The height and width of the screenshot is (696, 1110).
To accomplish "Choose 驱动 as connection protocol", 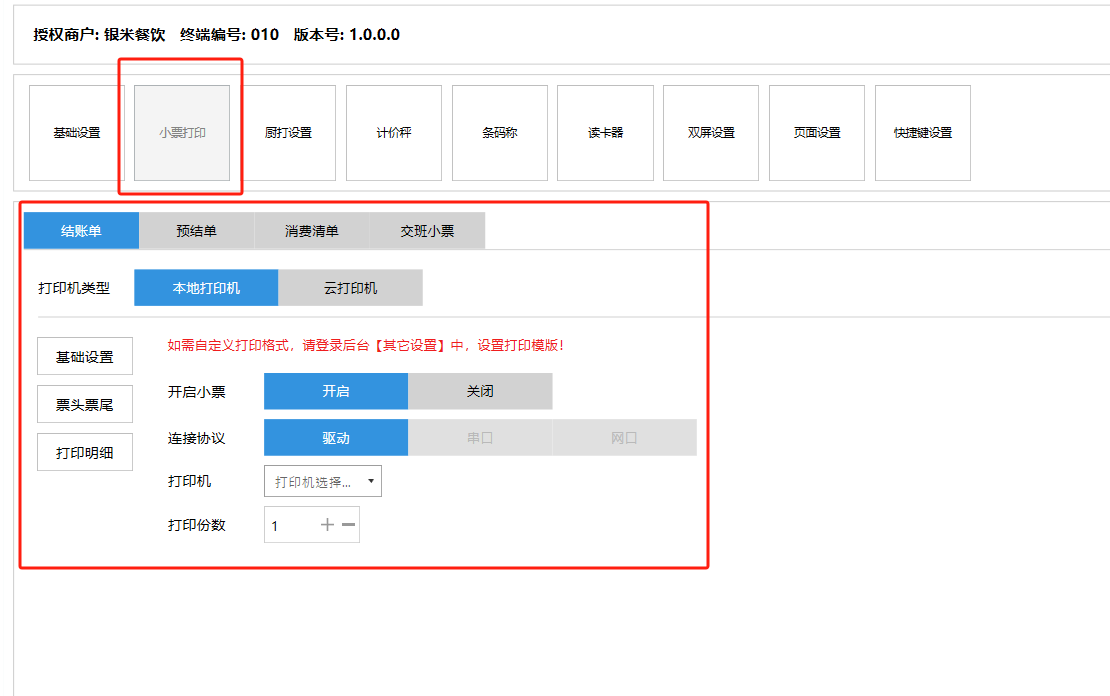I will point(336,438).
